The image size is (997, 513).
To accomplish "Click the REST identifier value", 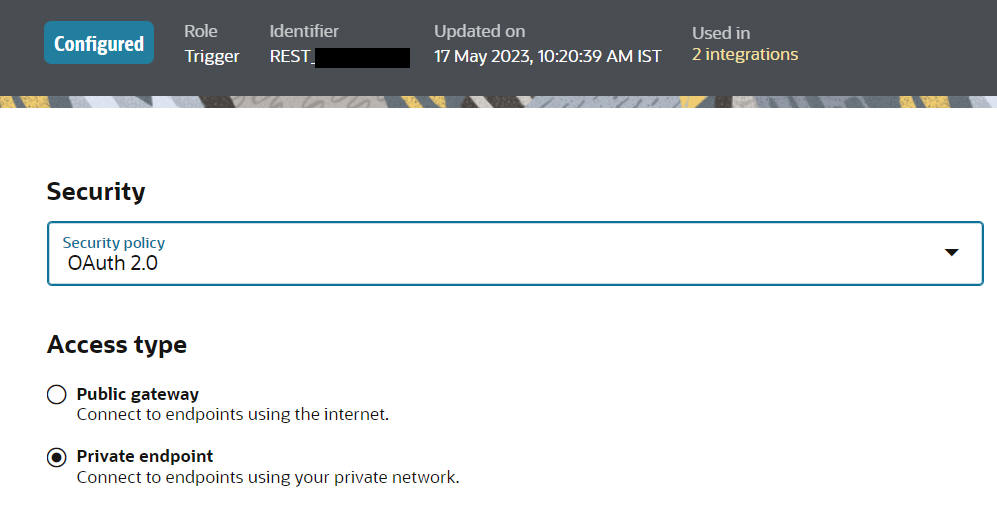I will tap(292, 56).
